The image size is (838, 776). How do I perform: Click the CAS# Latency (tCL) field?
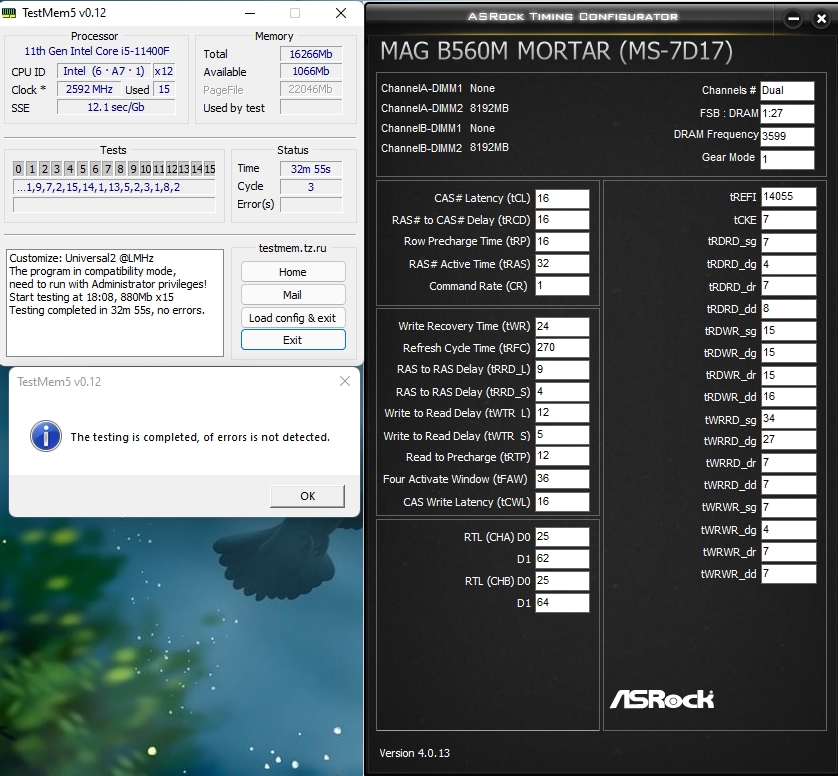pyautogui.click(x=562, y=198)
